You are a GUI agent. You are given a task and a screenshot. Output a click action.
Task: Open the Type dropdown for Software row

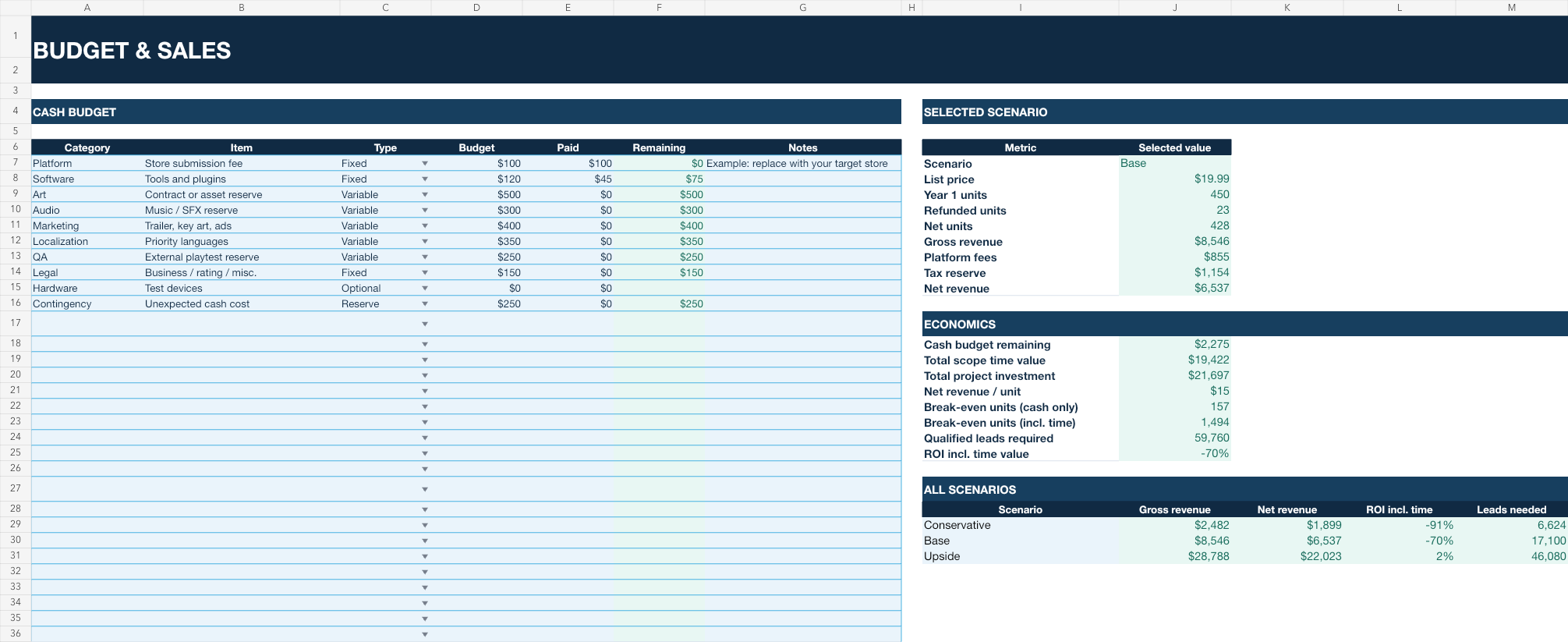425,179
